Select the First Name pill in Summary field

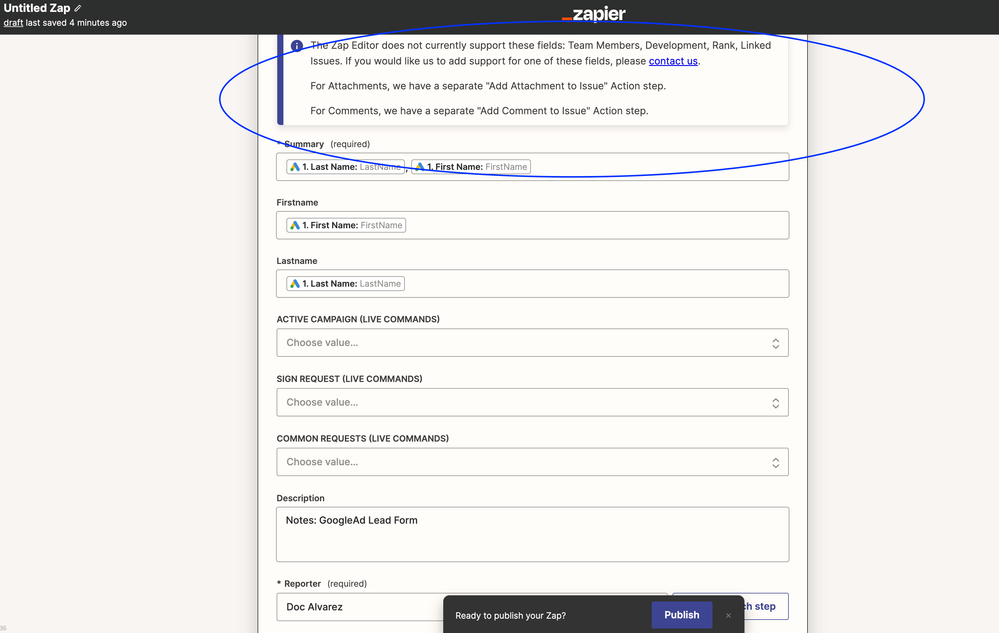(471, 167)
